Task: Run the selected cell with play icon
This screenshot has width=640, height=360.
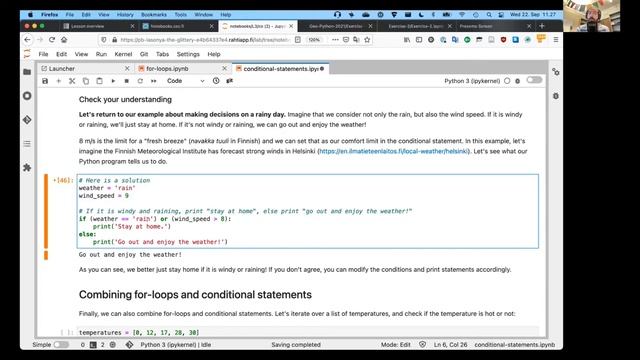Action: pyautogui.click(x=113, y=81)
